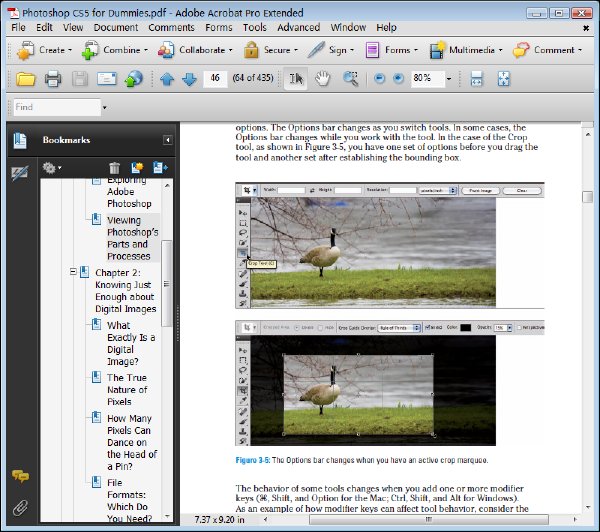Open the Comments menu
600x532 pixels.
(171, 28)
